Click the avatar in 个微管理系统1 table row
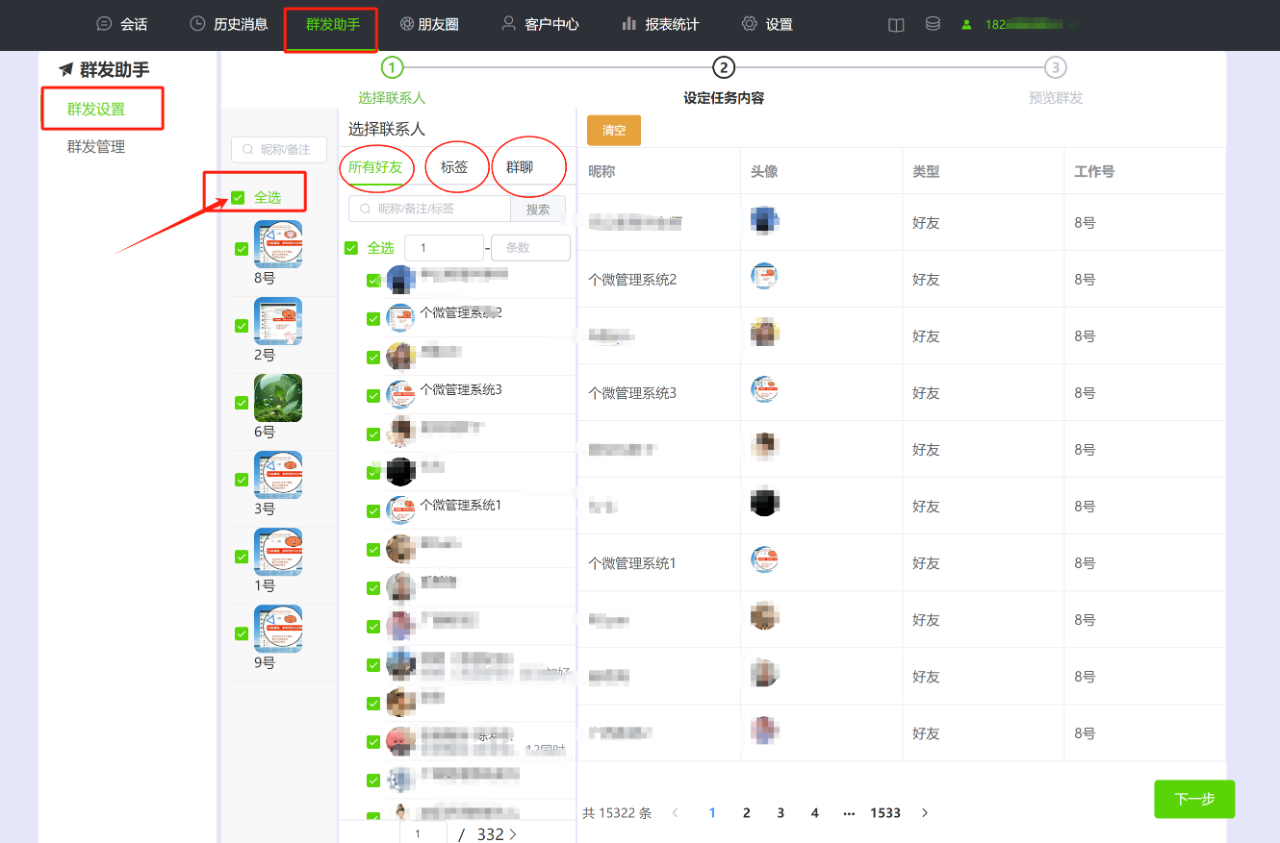Image resolution: width=1280 pixels, height=843 pixels. pos(764,560)
